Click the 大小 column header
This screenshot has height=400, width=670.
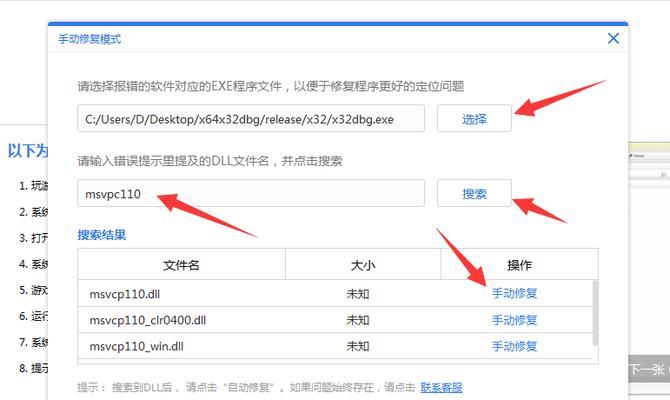tap(363, 265)
